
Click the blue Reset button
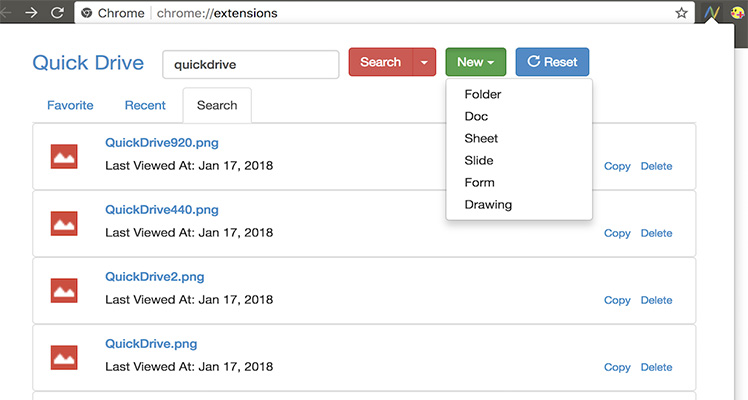(x=552, y=62)
